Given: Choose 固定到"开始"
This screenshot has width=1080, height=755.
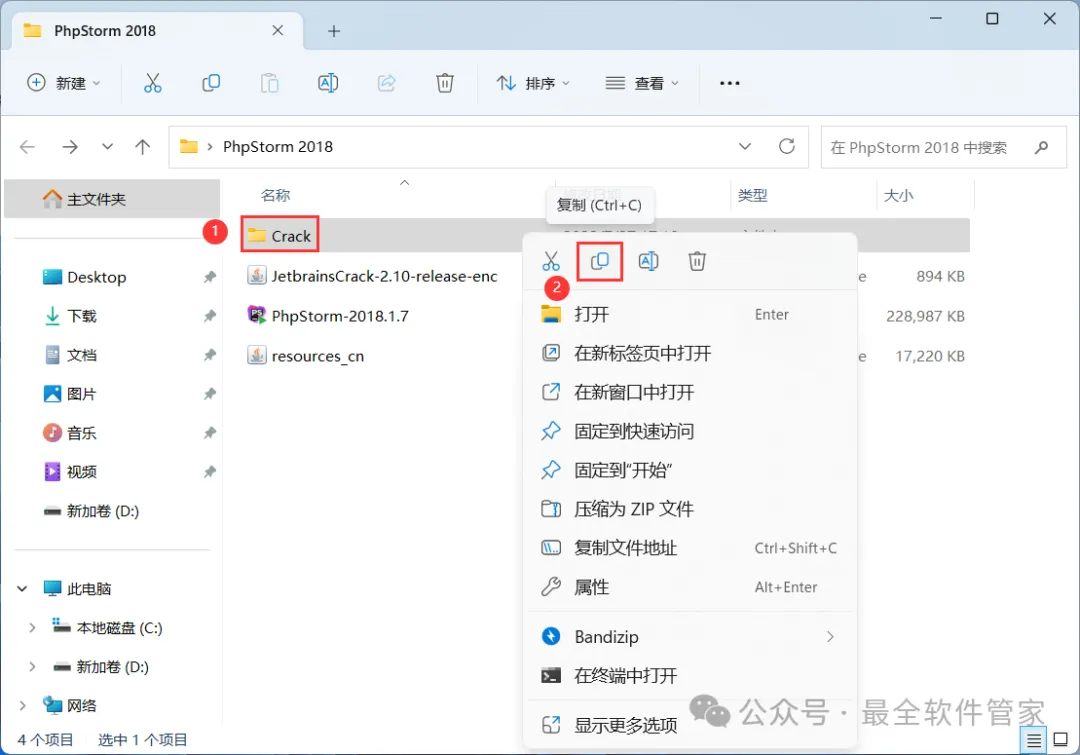Looking at the screenshot, I should [689, 470].
